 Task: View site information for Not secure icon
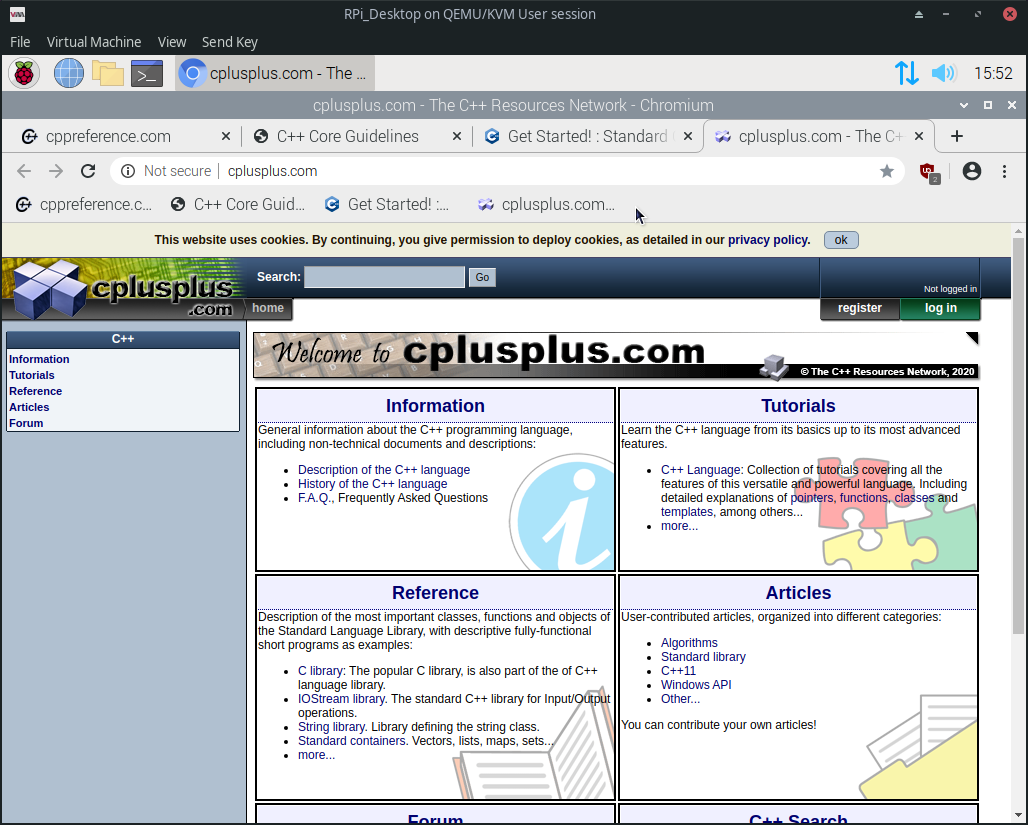click(x=128, y=171)
